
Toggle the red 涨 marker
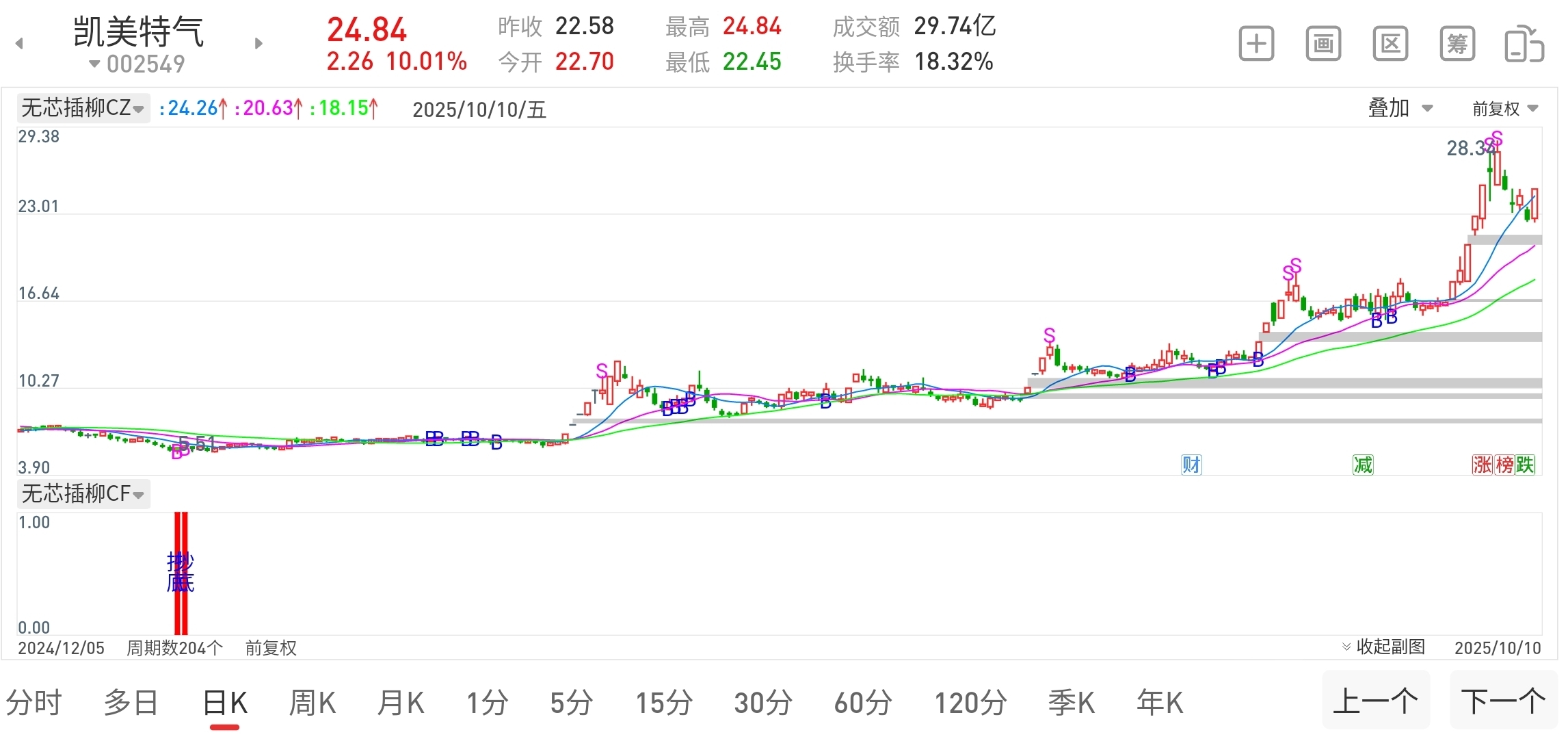pyautogui.click(x=1483, y=465)
